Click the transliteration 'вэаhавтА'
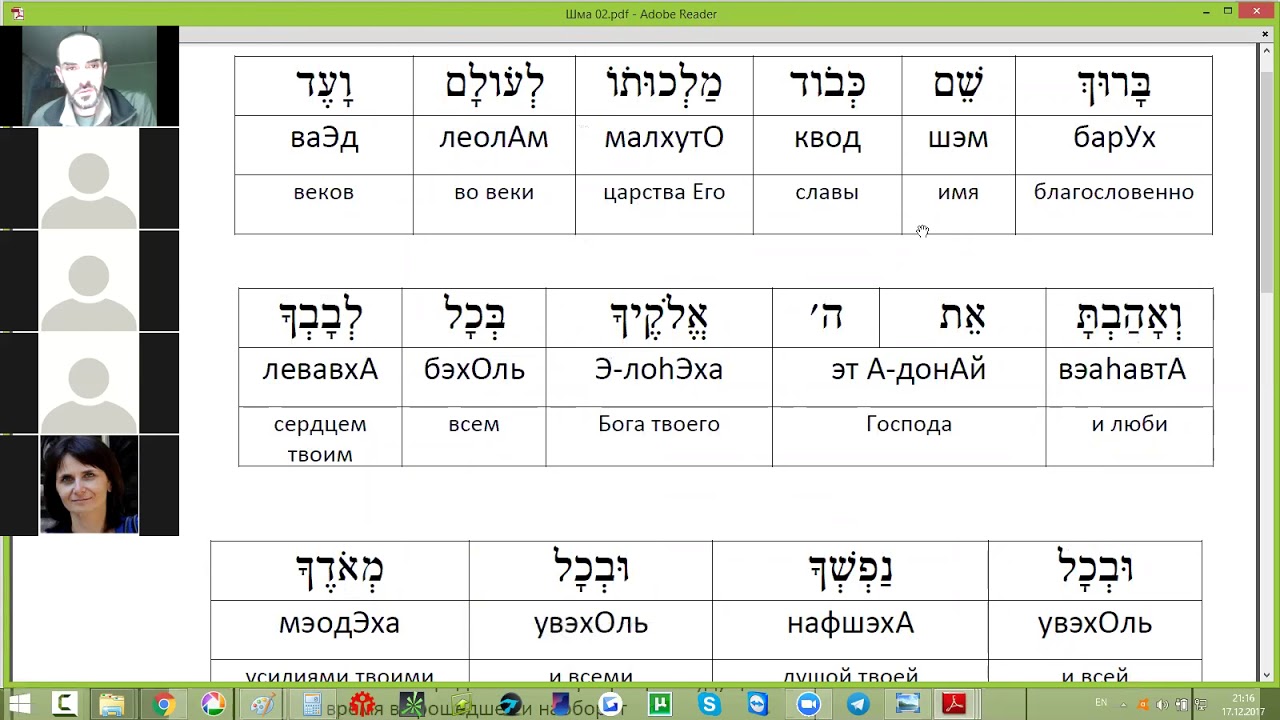 [x=1122, y=369]
